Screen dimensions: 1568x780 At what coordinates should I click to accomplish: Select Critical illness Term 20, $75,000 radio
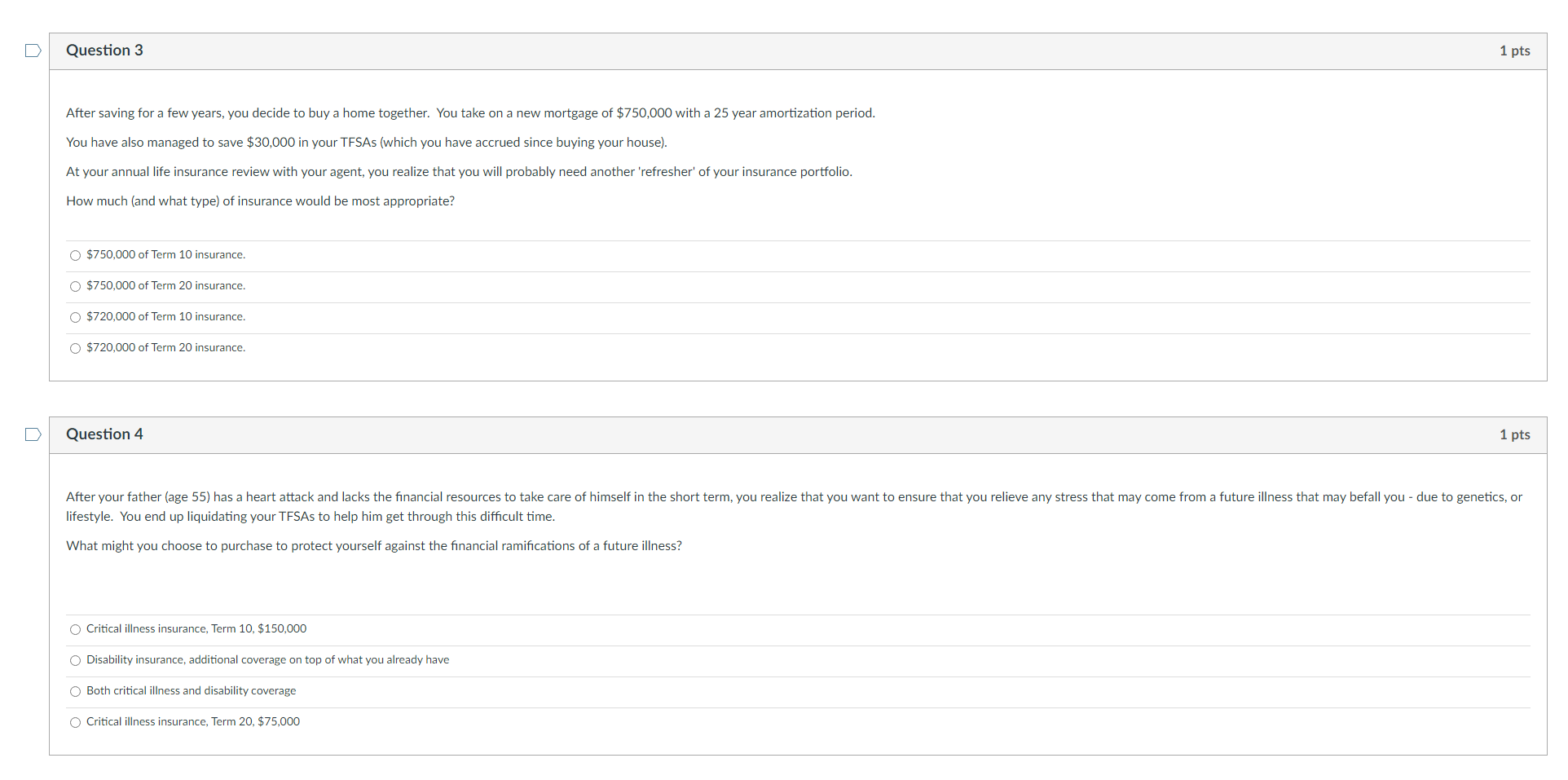pos(76,722)
